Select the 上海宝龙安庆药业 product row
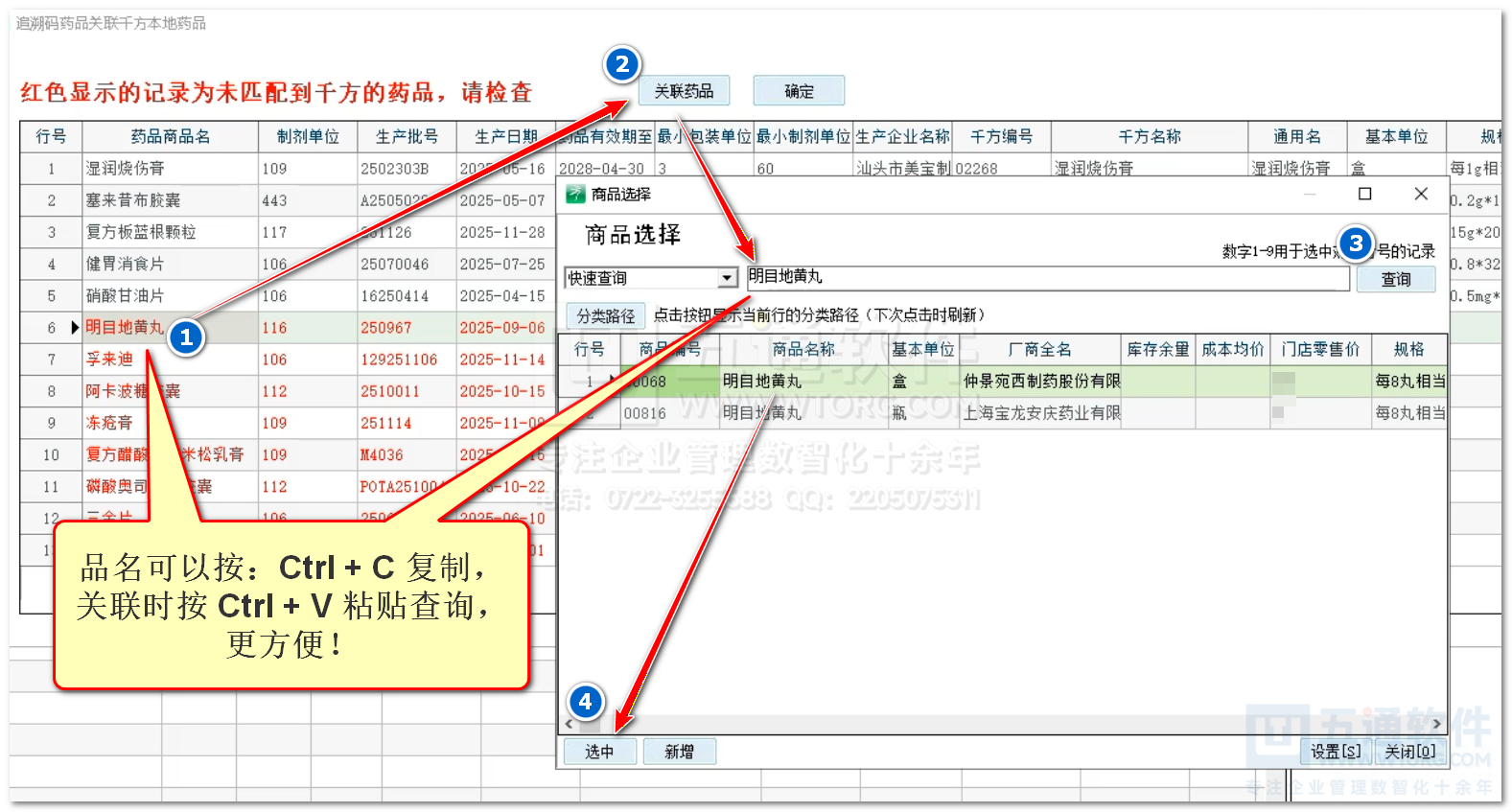 point(1040,413)
